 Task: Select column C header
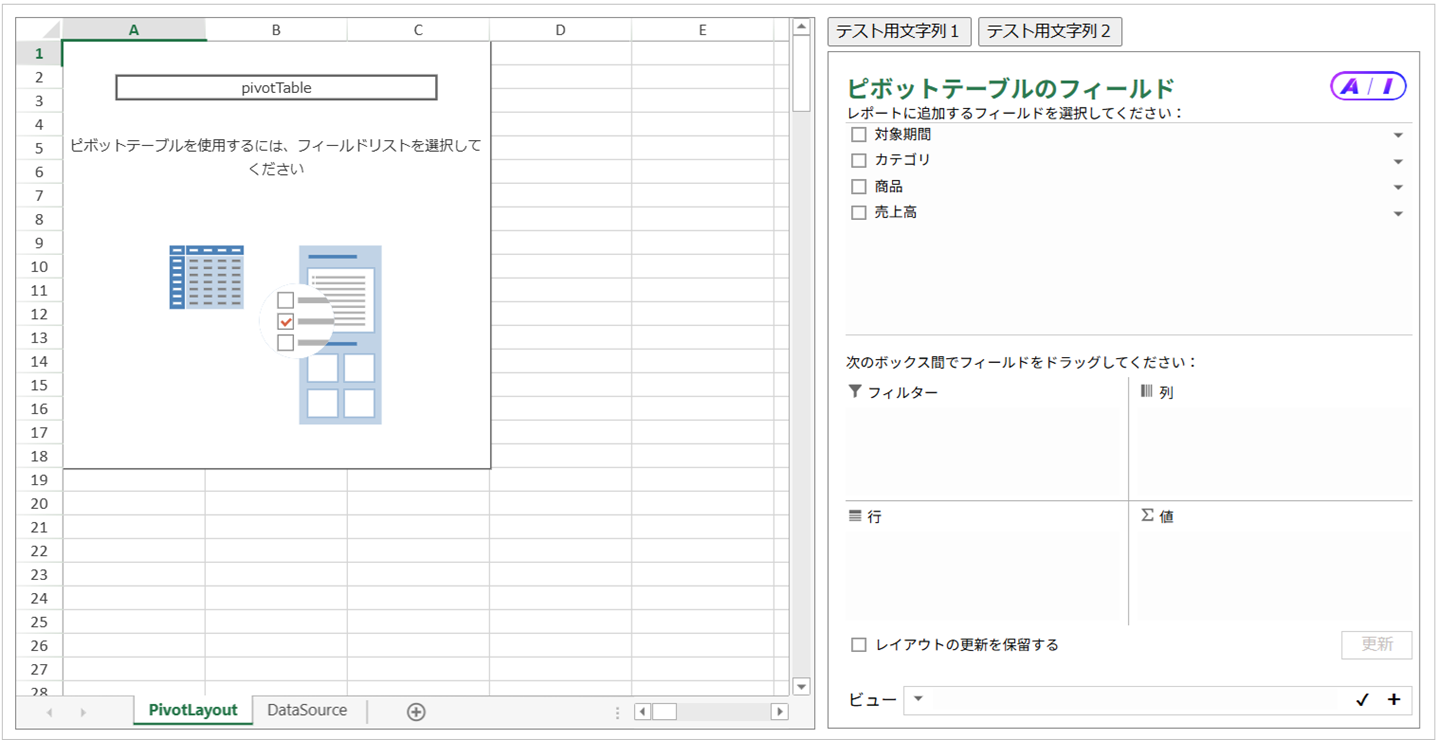pos(418,30)
